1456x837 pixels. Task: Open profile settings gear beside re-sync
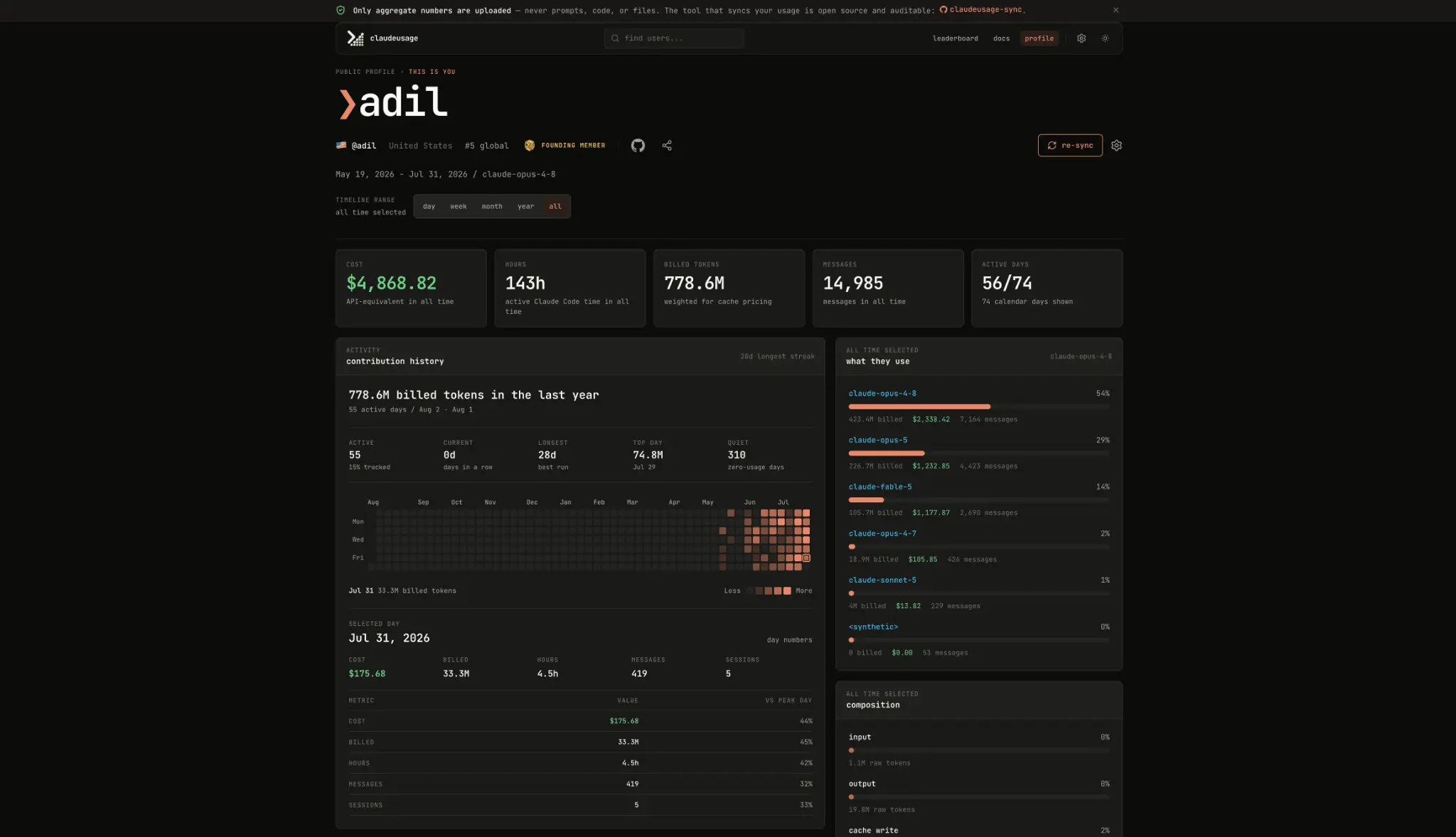[x=1116, y=146]
